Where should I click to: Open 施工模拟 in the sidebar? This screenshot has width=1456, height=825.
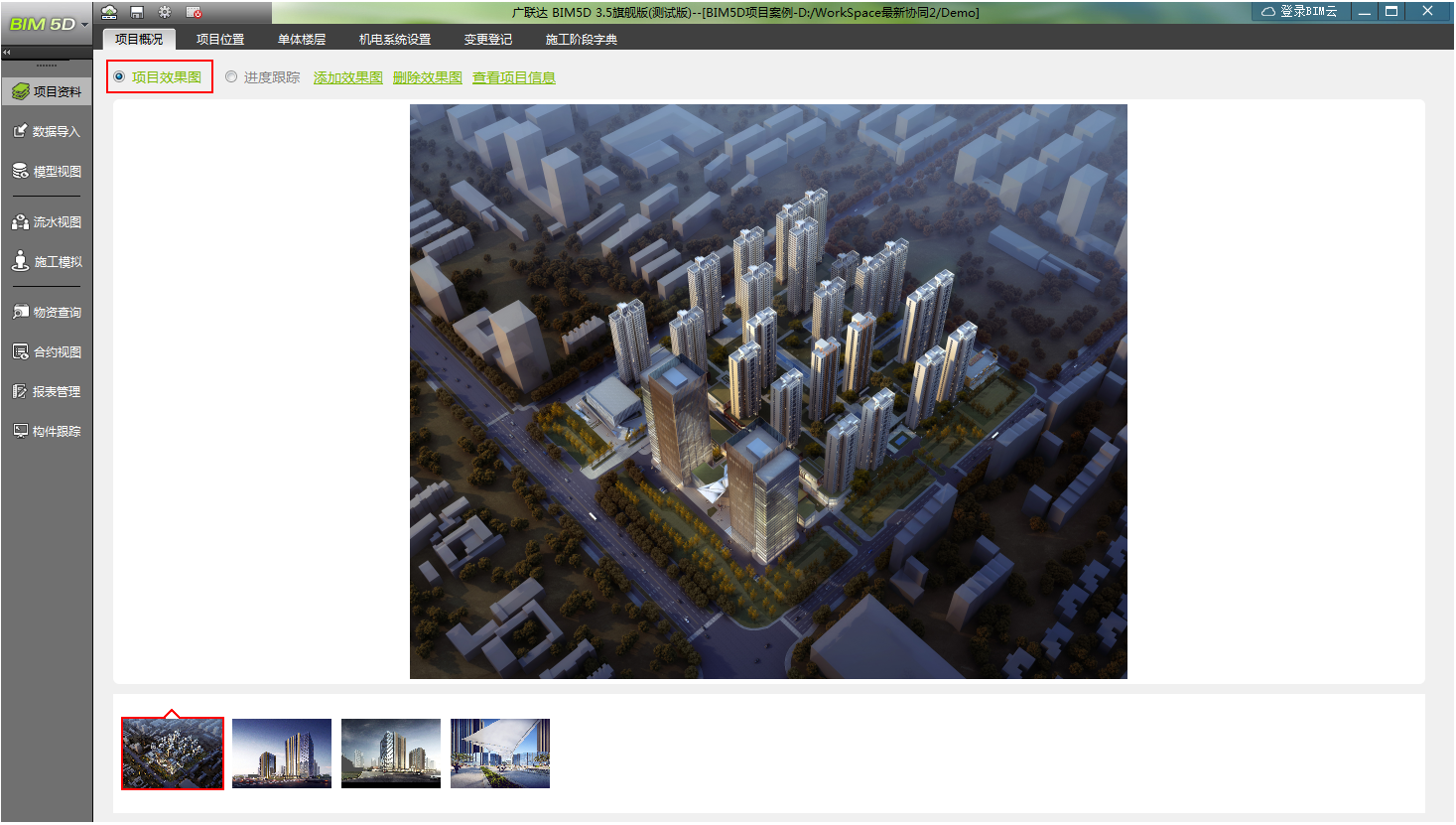click(47, 261)
